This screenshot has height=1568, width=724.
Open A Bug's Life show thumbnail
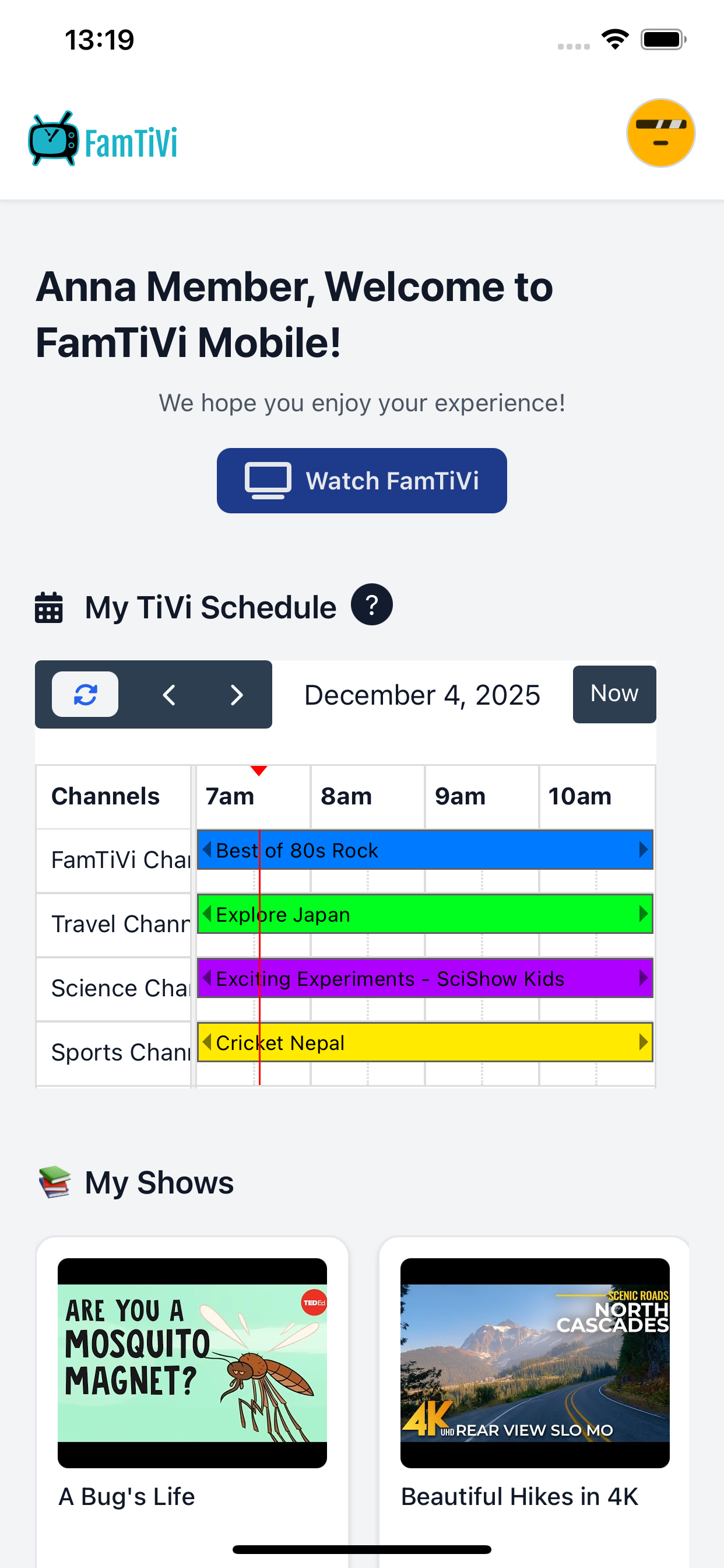point(192,1362)
